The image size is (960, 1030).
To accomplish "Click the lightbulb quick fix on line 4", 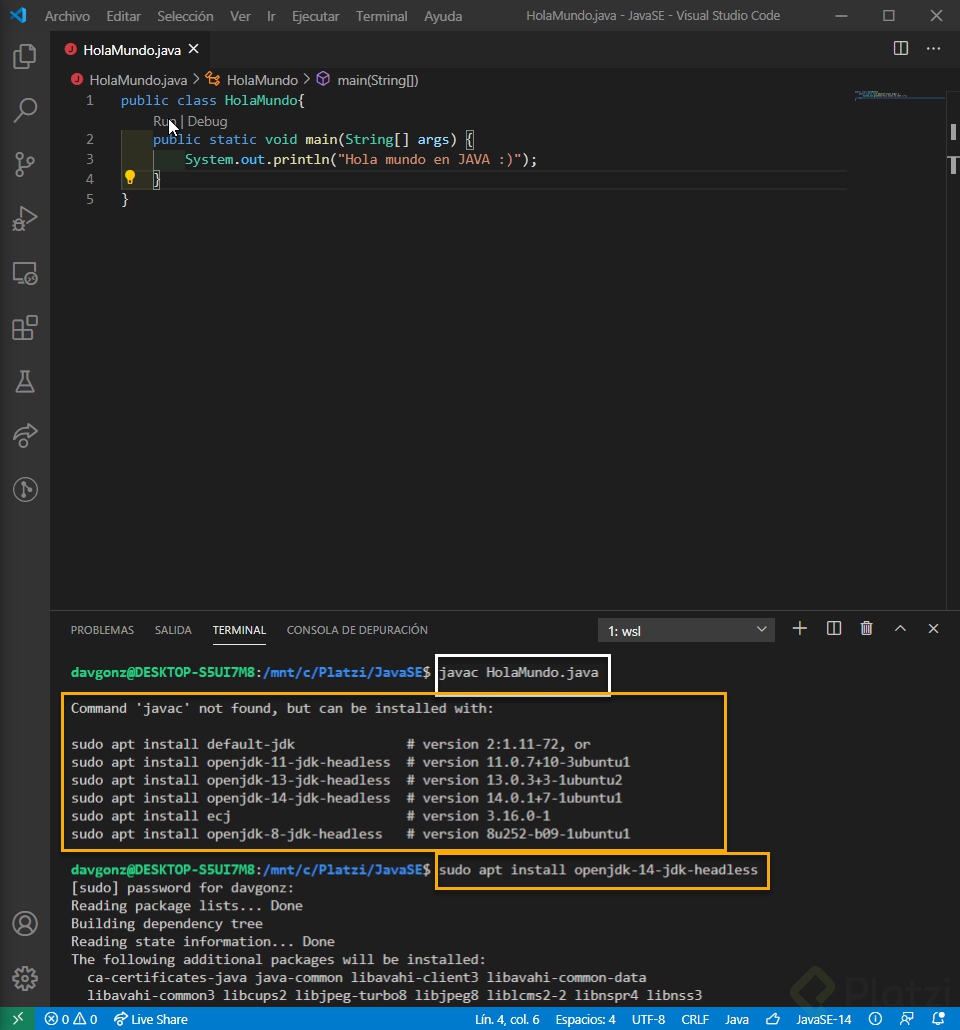I will tap(129, 178).
